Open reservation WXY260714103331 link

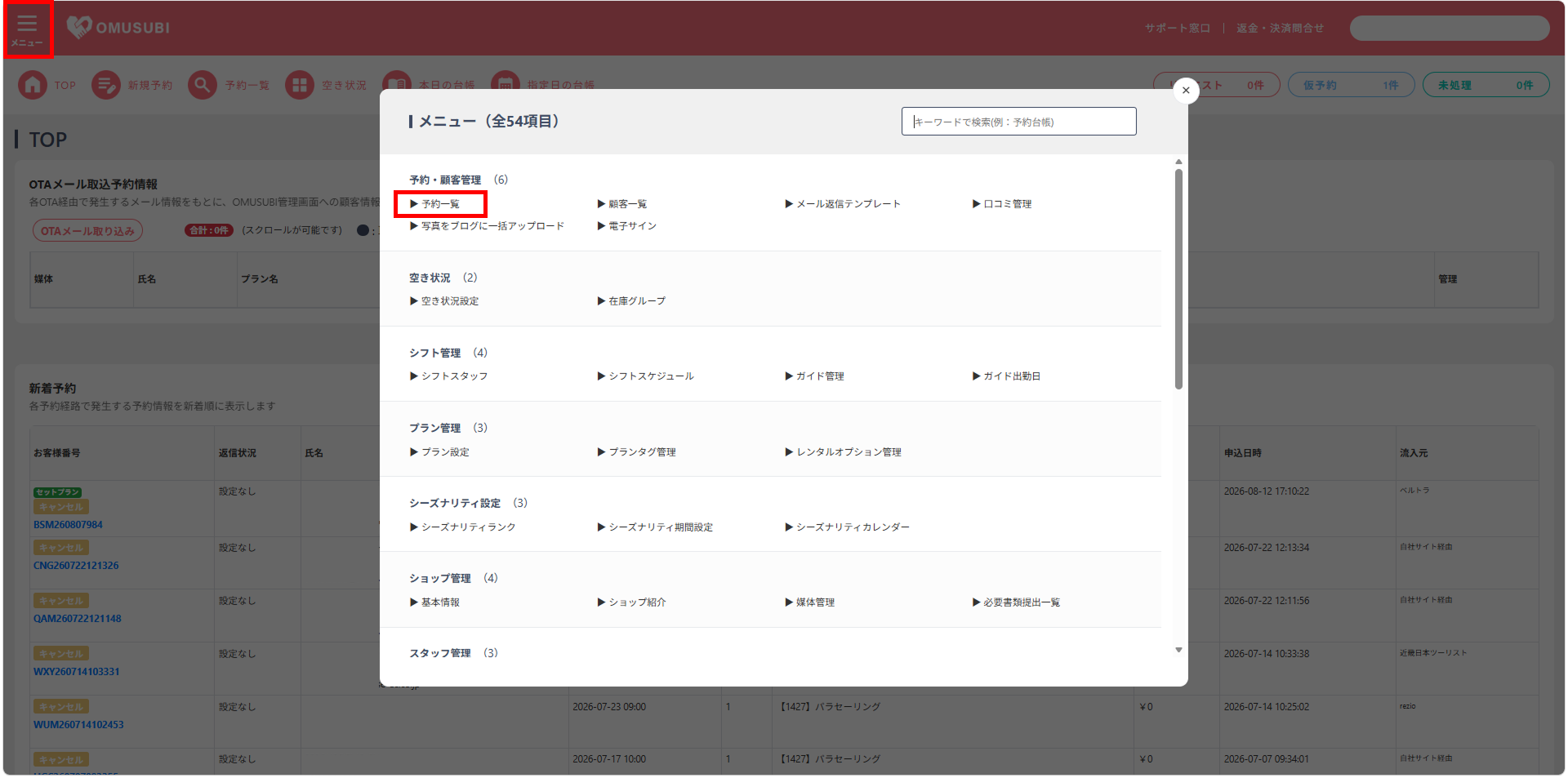pyautogui.click(x=76, y=672)
